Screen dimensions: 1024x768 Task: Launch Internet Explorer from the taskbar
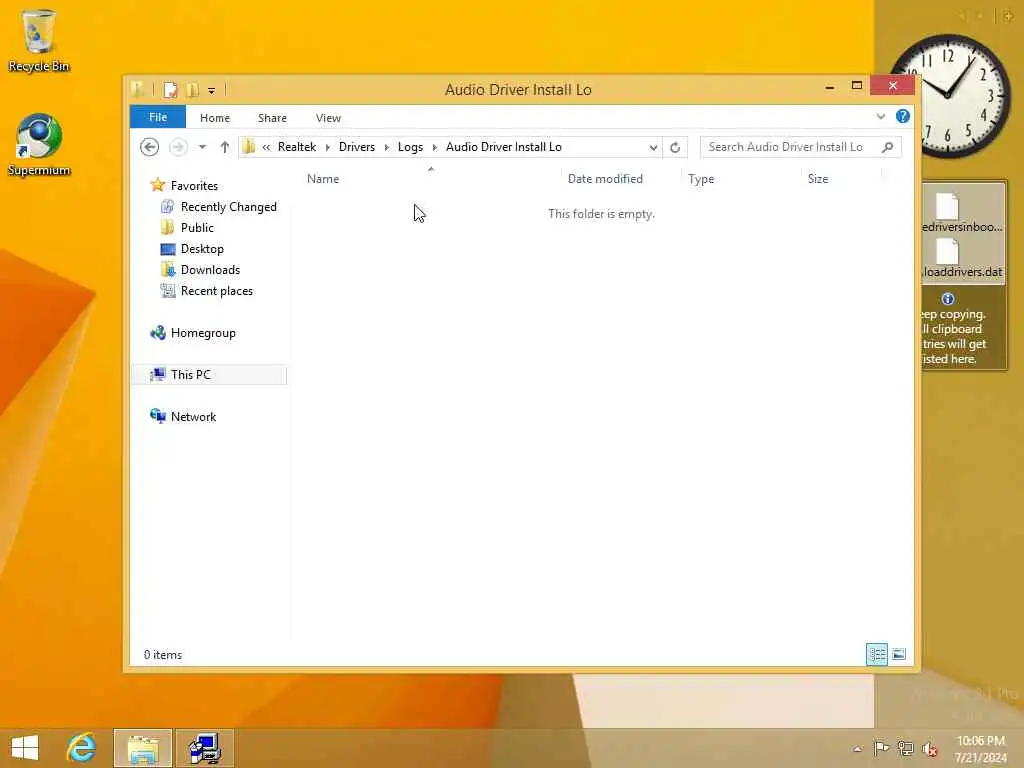point(82,748)
